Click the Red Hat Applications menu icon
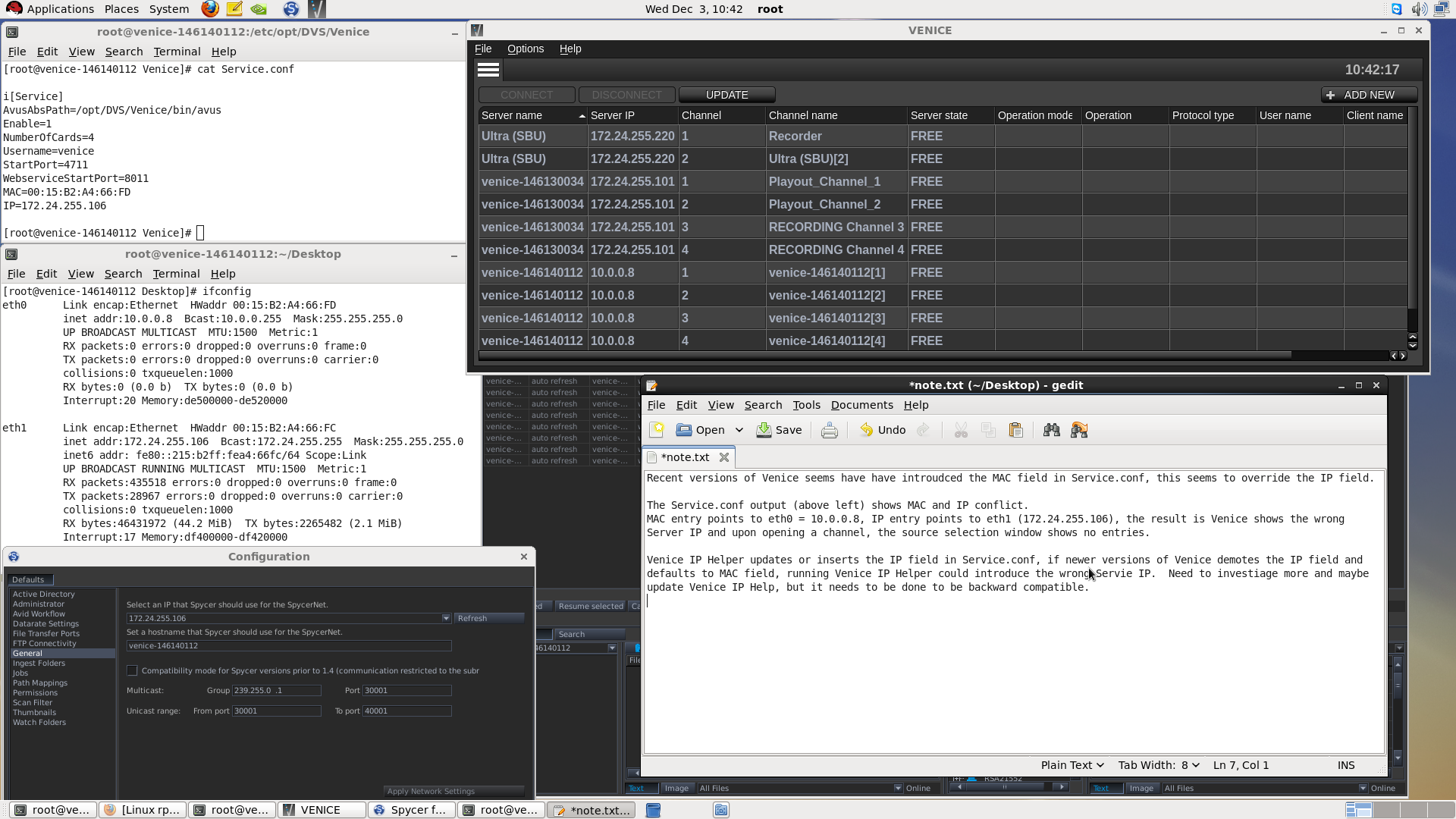 point(14,9)
